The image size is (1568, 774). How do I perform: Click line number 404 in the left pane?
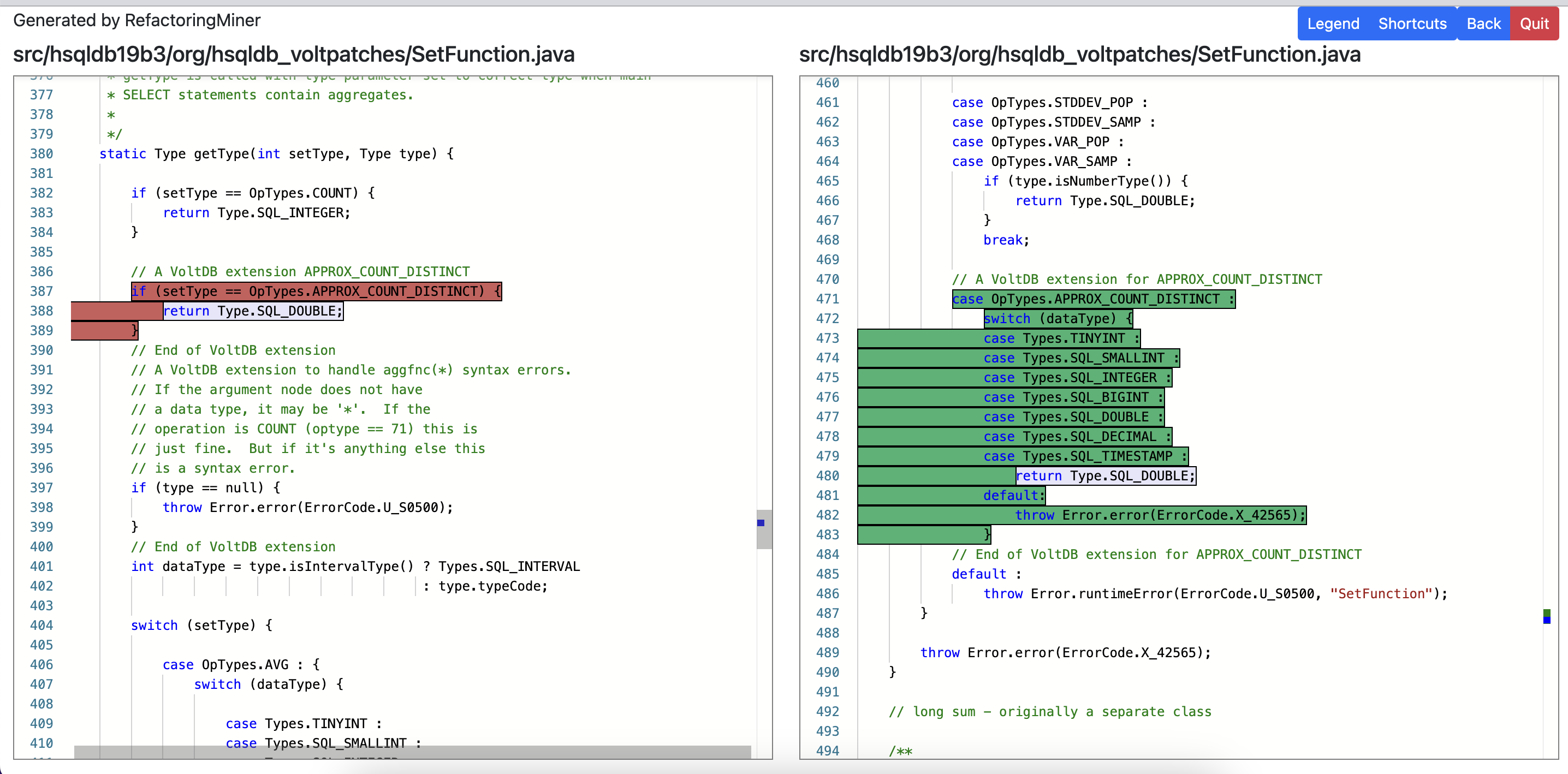coord(41,625)
